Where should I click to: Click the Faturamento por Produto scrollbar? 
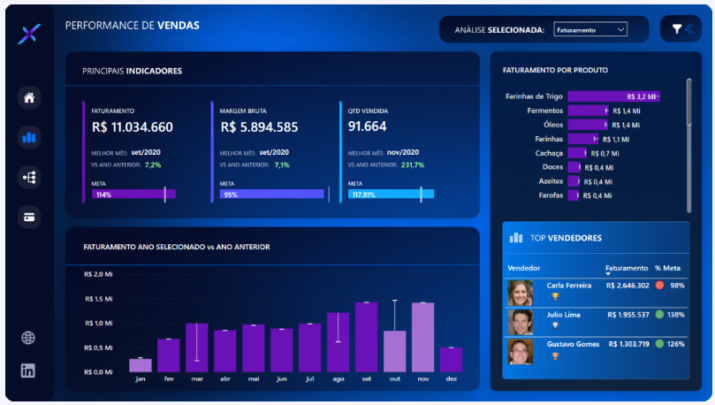(x=687, y=102)
